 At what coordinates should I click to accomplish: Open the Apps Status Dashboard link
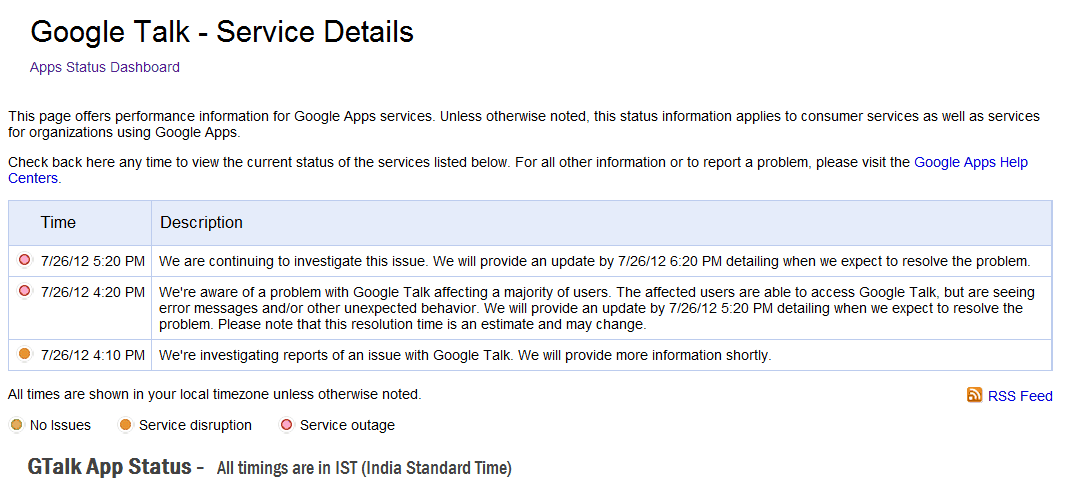point(105,67)
